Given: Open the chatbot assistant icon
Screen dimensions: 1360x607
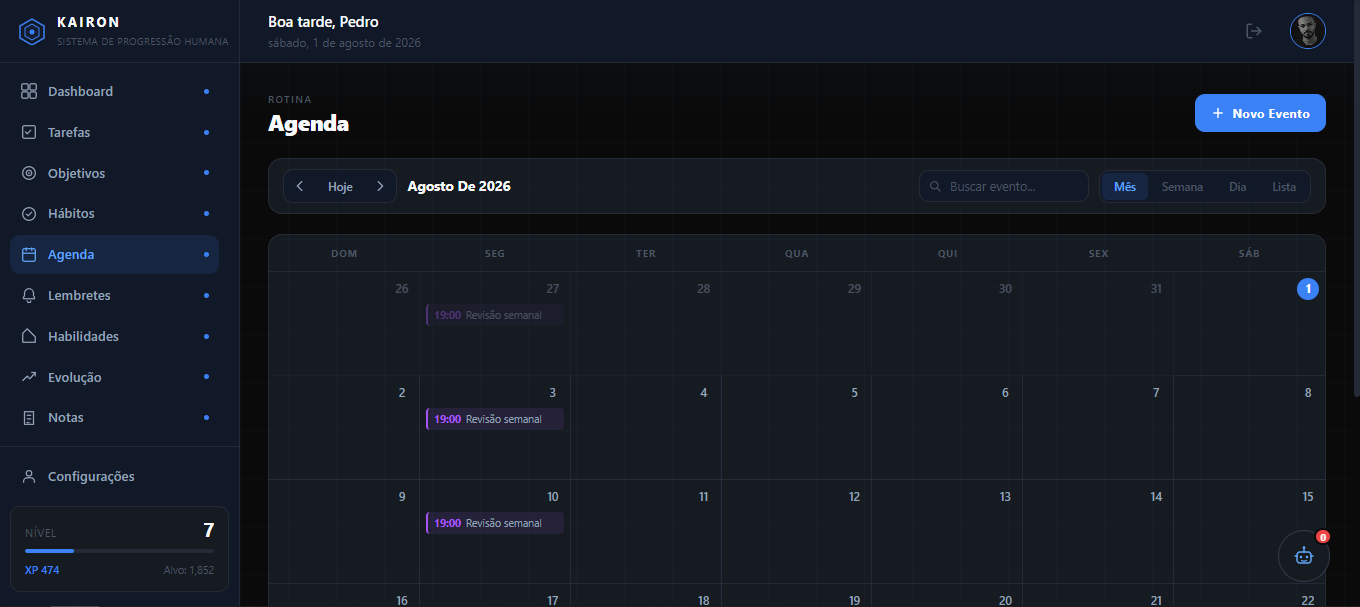Looking at the screenshot, I should tap(1304, 556).
